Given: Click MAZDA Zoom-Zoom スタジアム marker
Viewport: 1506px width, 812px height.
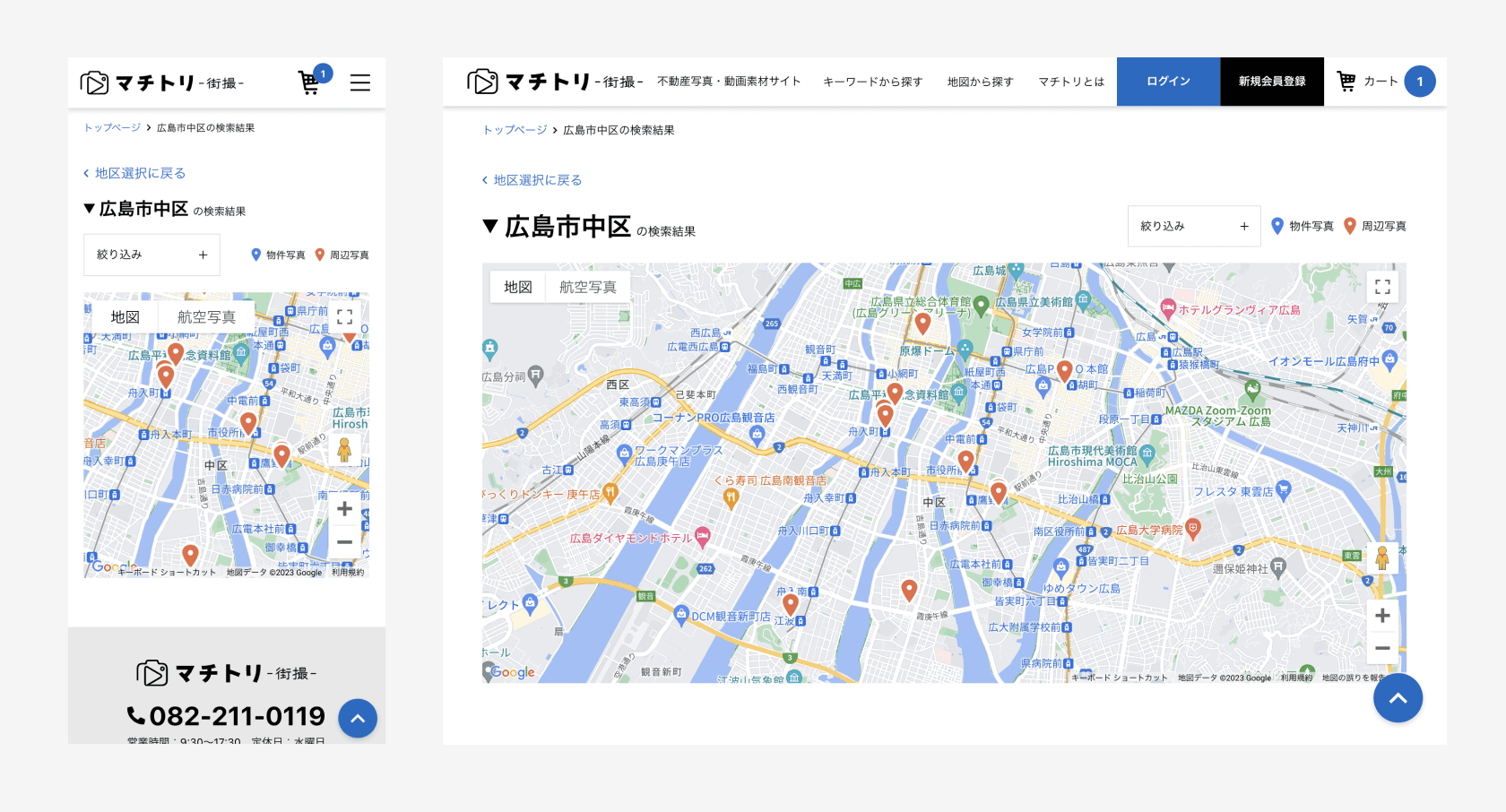Looking at the screenshot, I should click(x=1253, y=390).
